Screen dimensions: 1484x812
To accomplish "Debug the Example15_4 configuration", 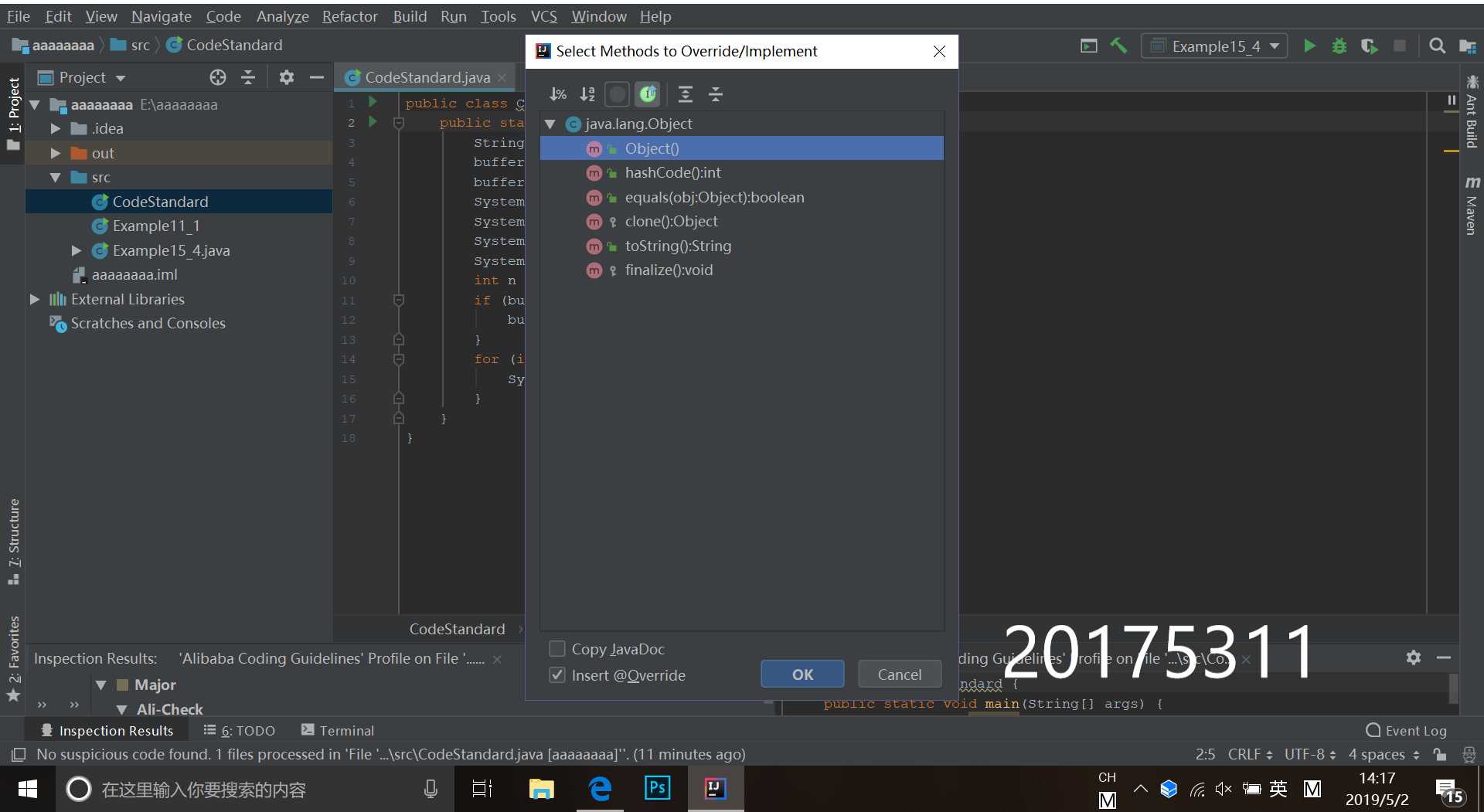I will pos(1339,46).
